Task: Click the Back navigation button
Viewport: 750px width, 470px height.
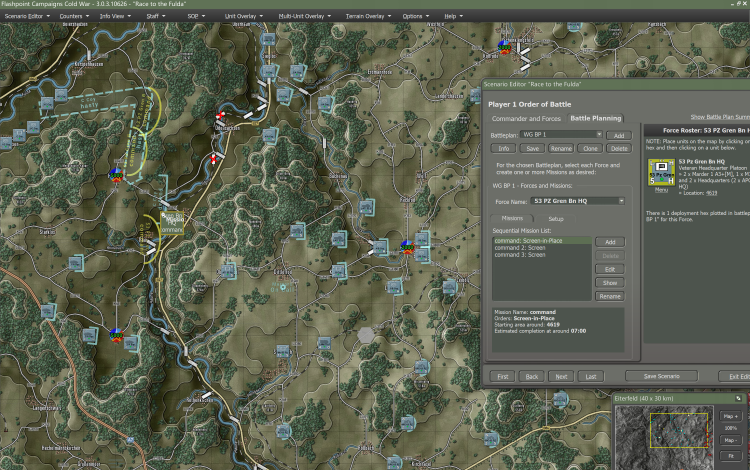Action: click(532, 376)
